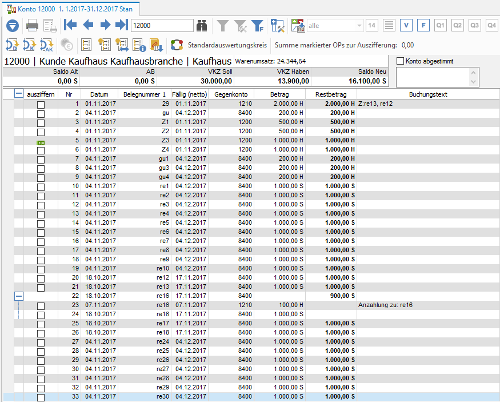This screenshot has width=500, height=402.
Task: Open the 'alle' dropdown
Action: coord(335,25)
